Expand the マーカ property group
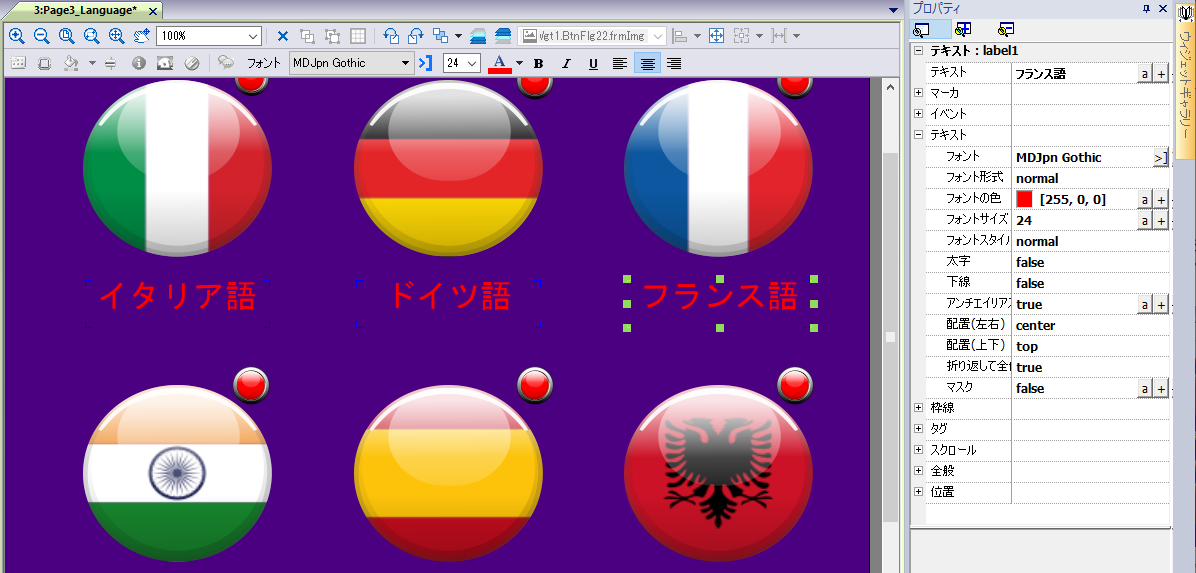1196x573 pixels. 918,92
